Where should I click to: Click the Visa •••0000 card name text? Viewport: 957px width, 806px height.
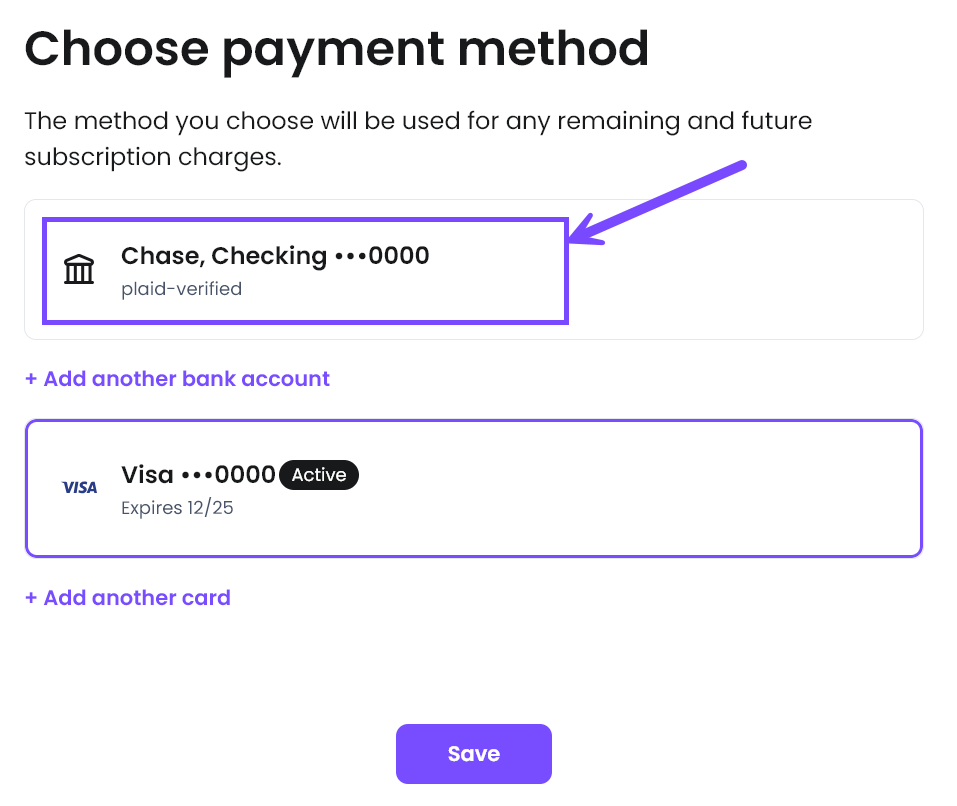(198, 475)
